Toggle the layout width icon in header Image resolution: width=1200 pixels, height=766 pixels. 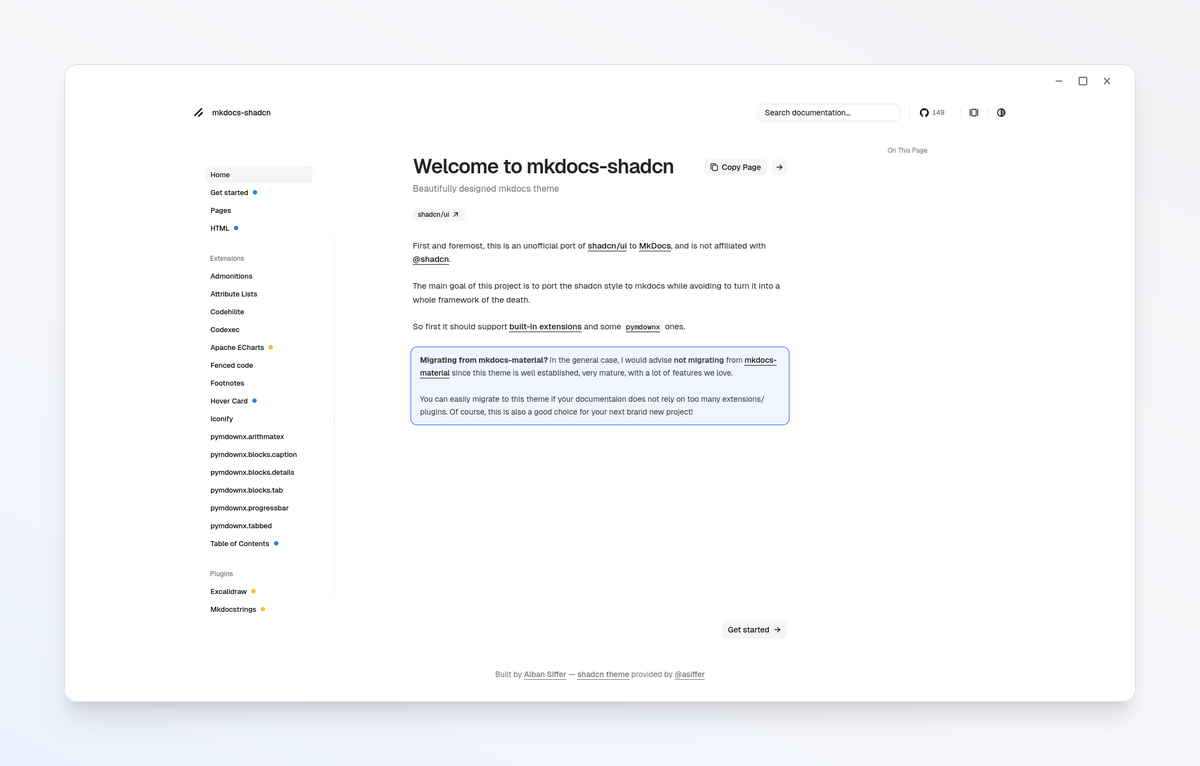pyautogui.click(x=974, y=113)
